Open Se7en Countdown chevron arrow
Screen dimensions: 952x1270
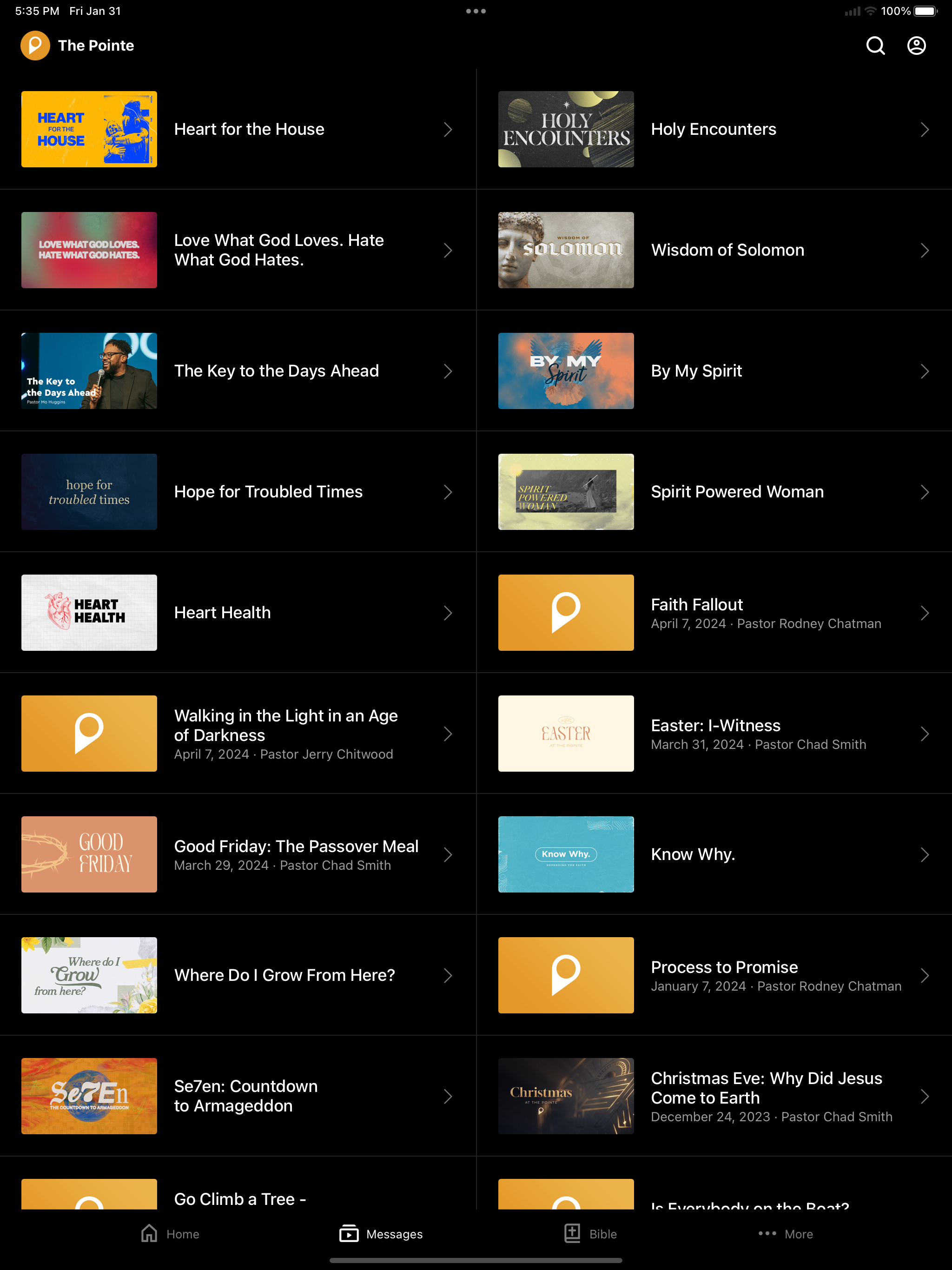point(448,1096)
